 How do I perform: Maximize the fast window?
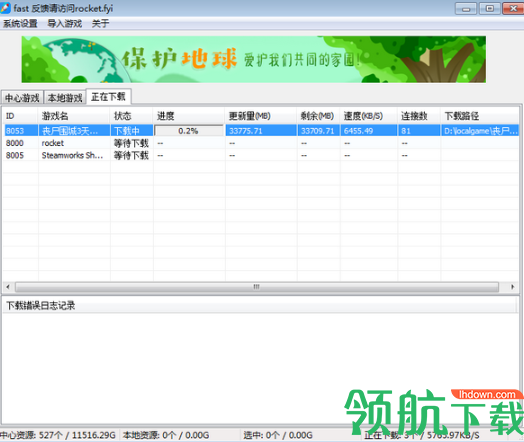pos(489,8)
